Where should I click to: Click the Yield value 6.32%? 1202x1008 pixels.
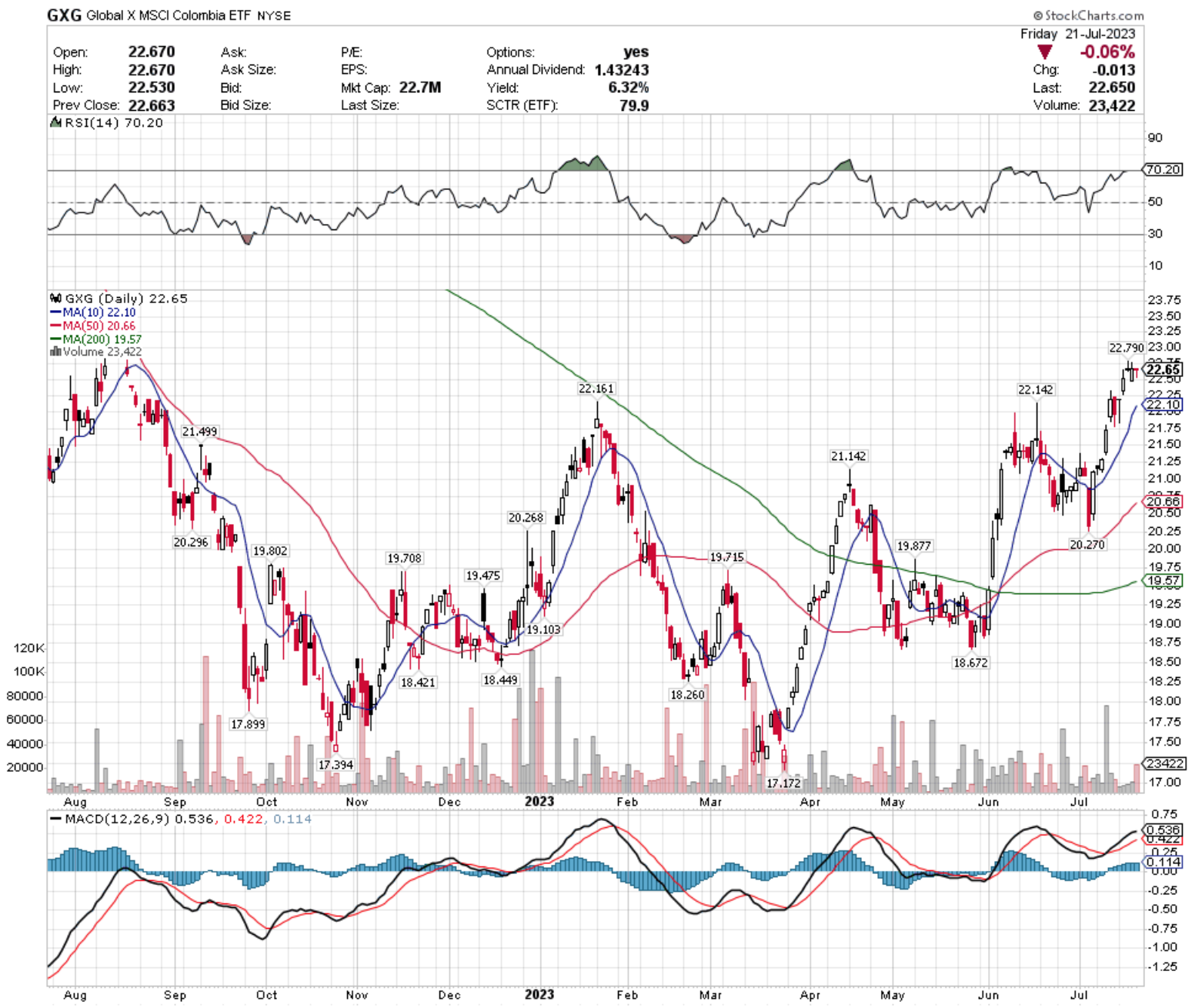(x=629, y=88)
